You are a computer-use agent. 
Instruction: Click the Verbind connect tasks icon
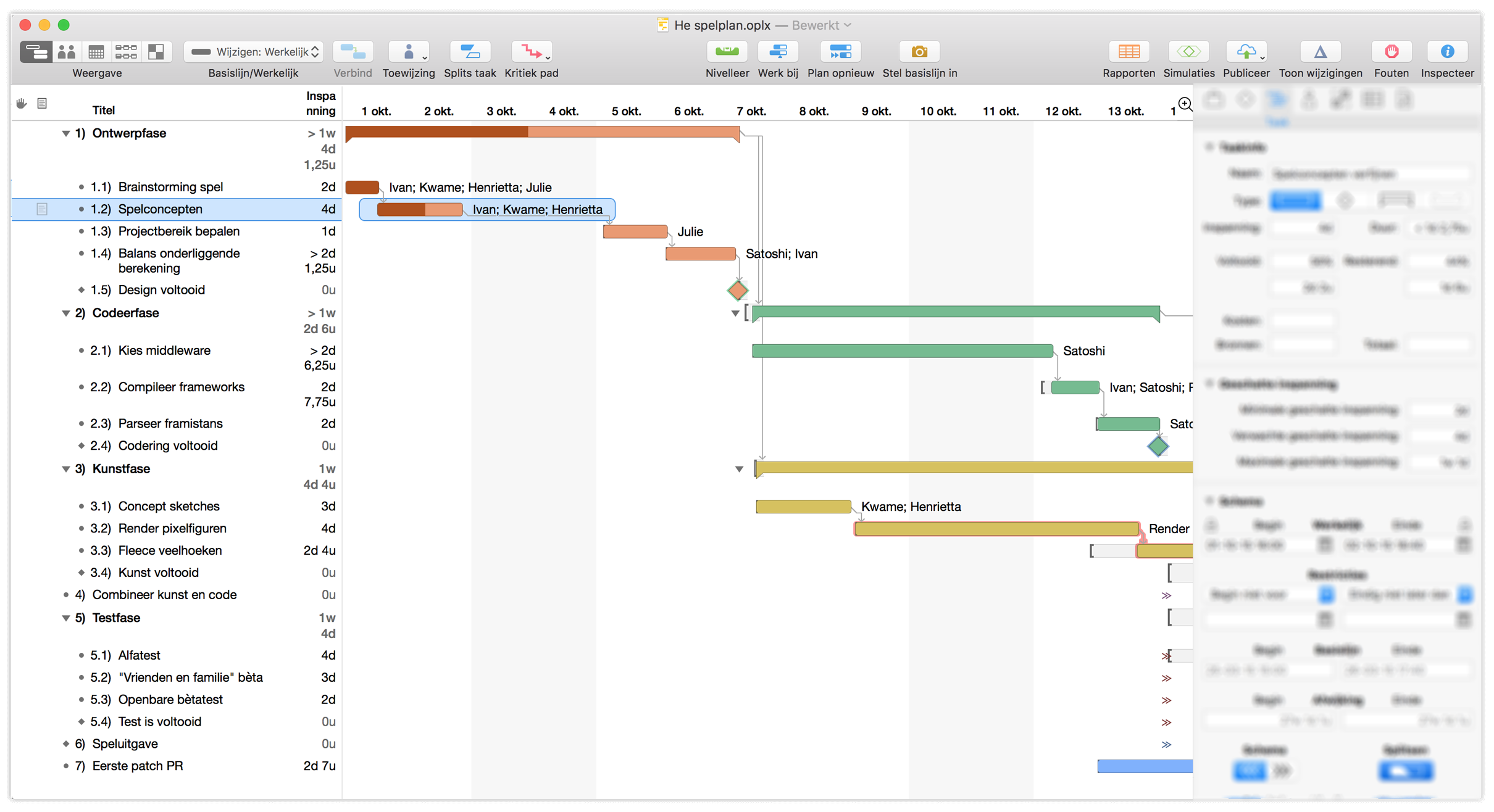(353, 52)
